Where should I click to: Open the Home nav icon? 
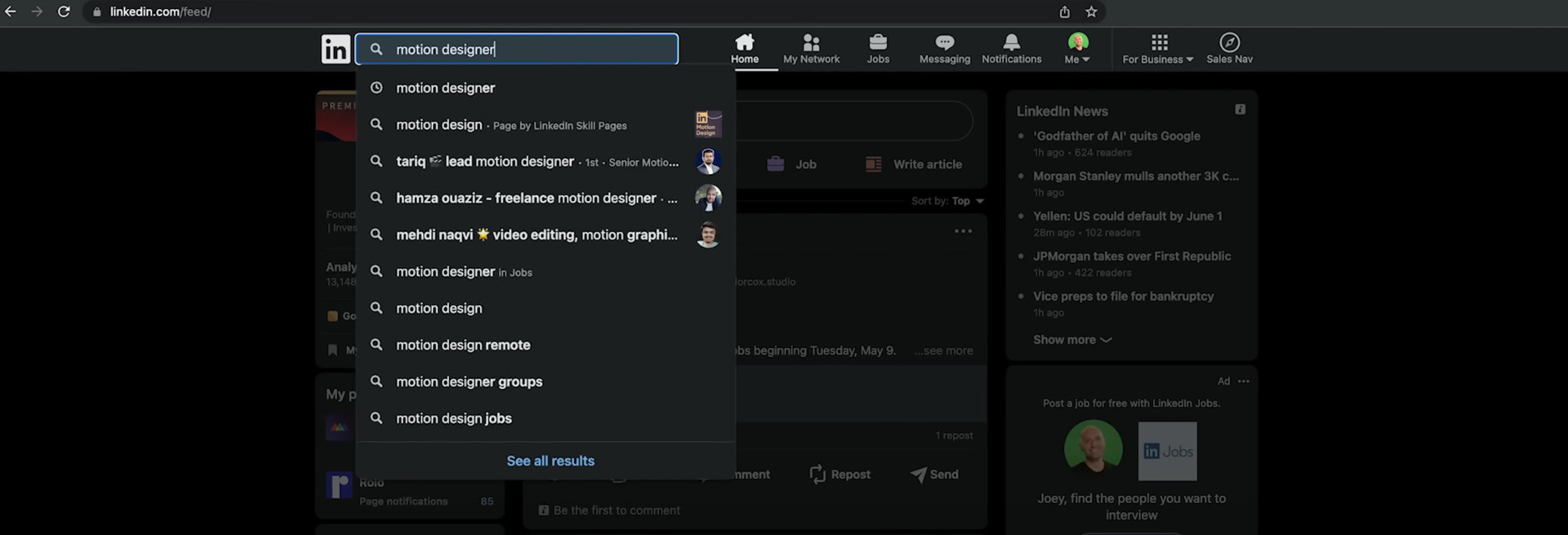click(744, 49)
